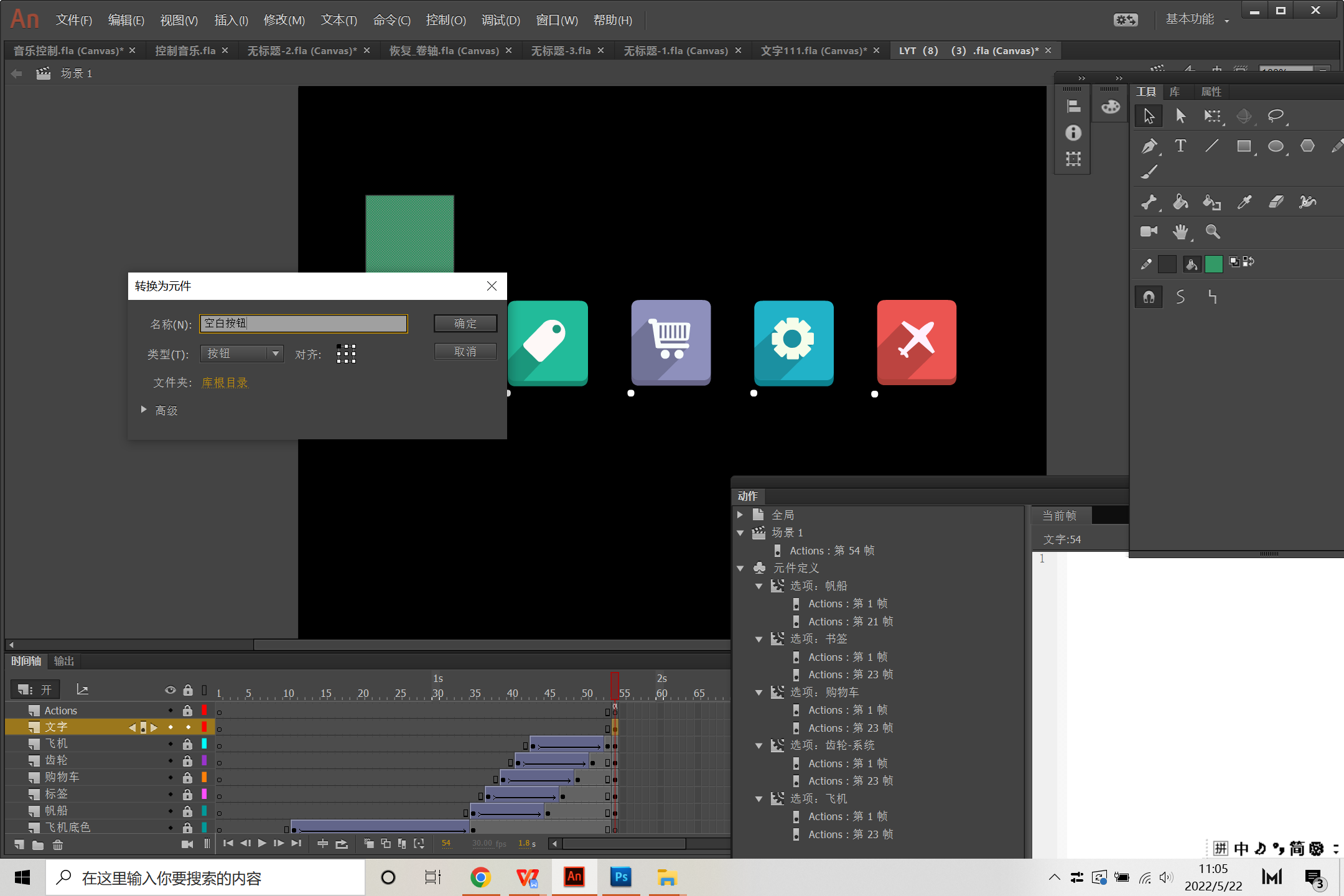Click the new layer icon in timeline
Screen dimensions: 1344x896
[x=19, y=844]
